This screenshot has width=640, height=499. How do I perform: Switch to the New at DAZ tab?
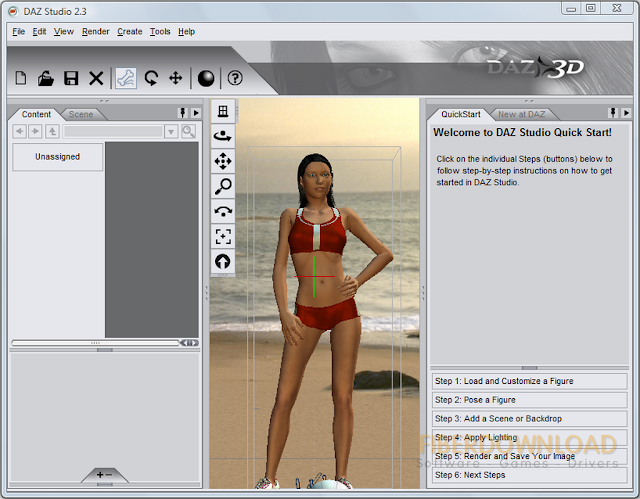click(x=522, y=114)
